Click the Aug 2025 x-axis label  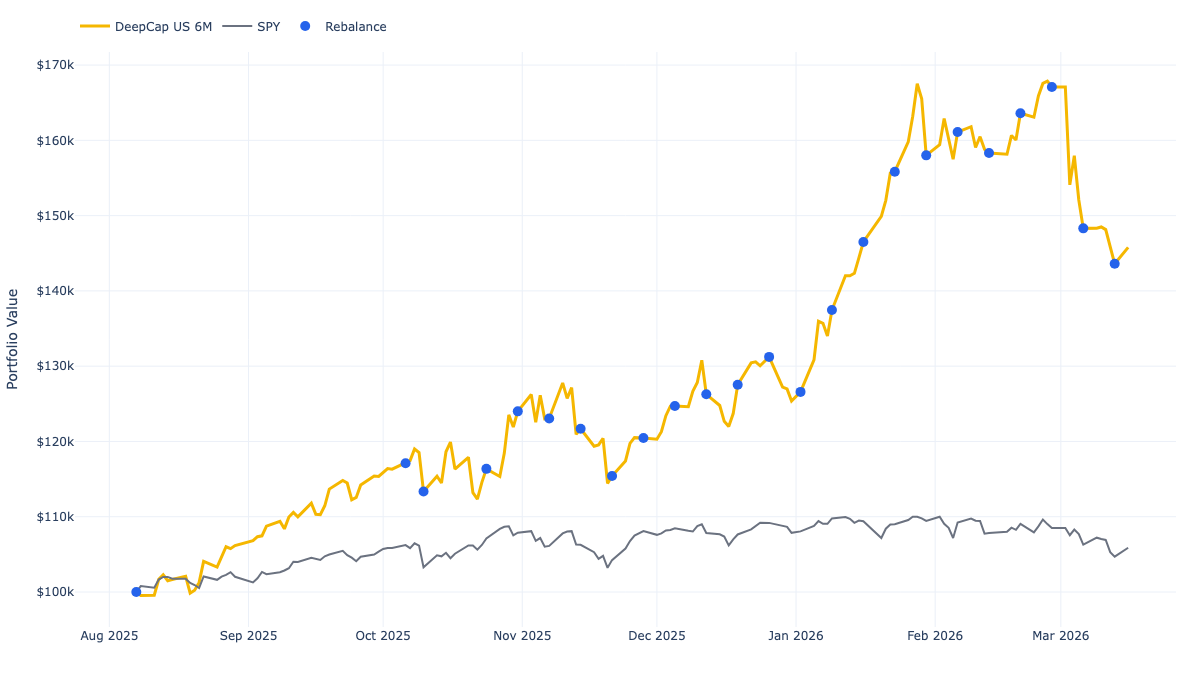click(x=110, y=636)
